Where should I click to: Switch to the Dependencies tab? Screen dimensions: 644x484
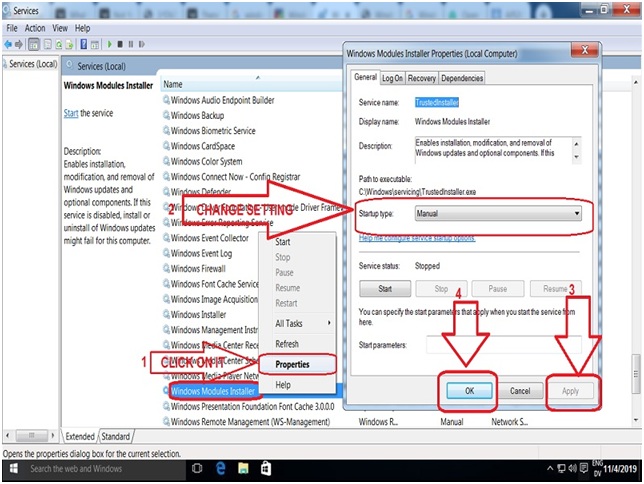462,78
